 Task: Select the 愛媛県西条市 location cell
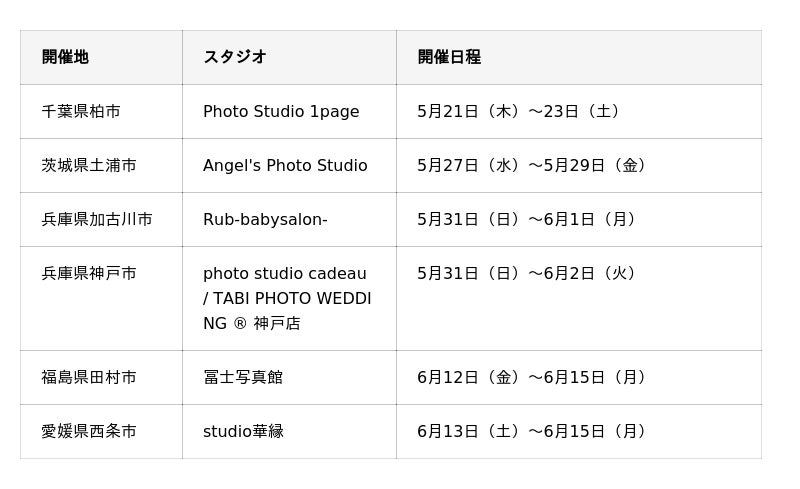(89, 431)
